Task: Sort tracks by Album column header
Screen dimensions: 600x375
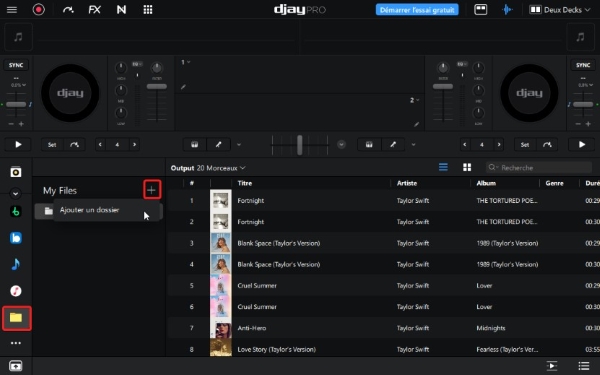Action: point(486,183)
